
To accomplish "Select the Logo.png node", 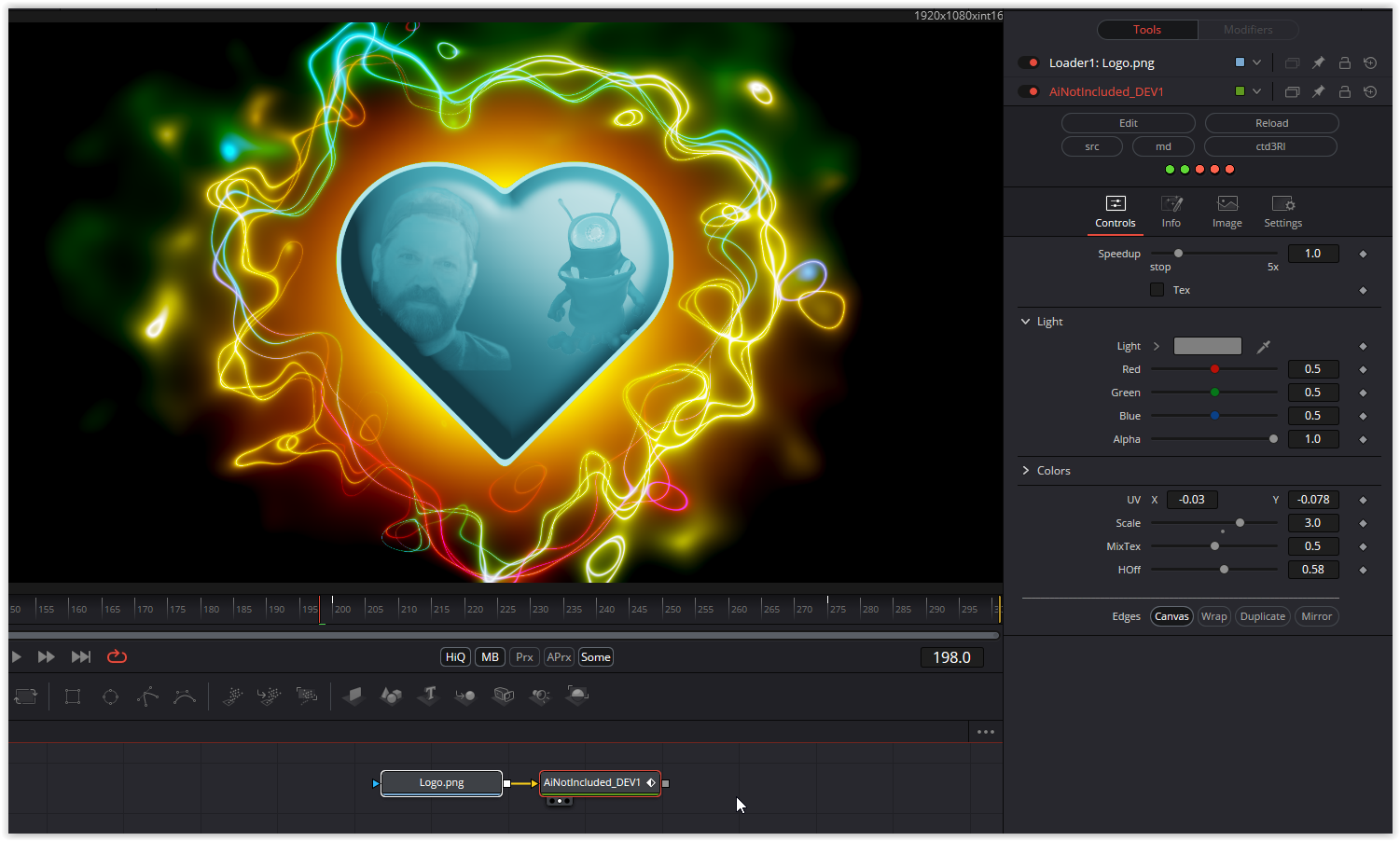I will pos(441,783).
